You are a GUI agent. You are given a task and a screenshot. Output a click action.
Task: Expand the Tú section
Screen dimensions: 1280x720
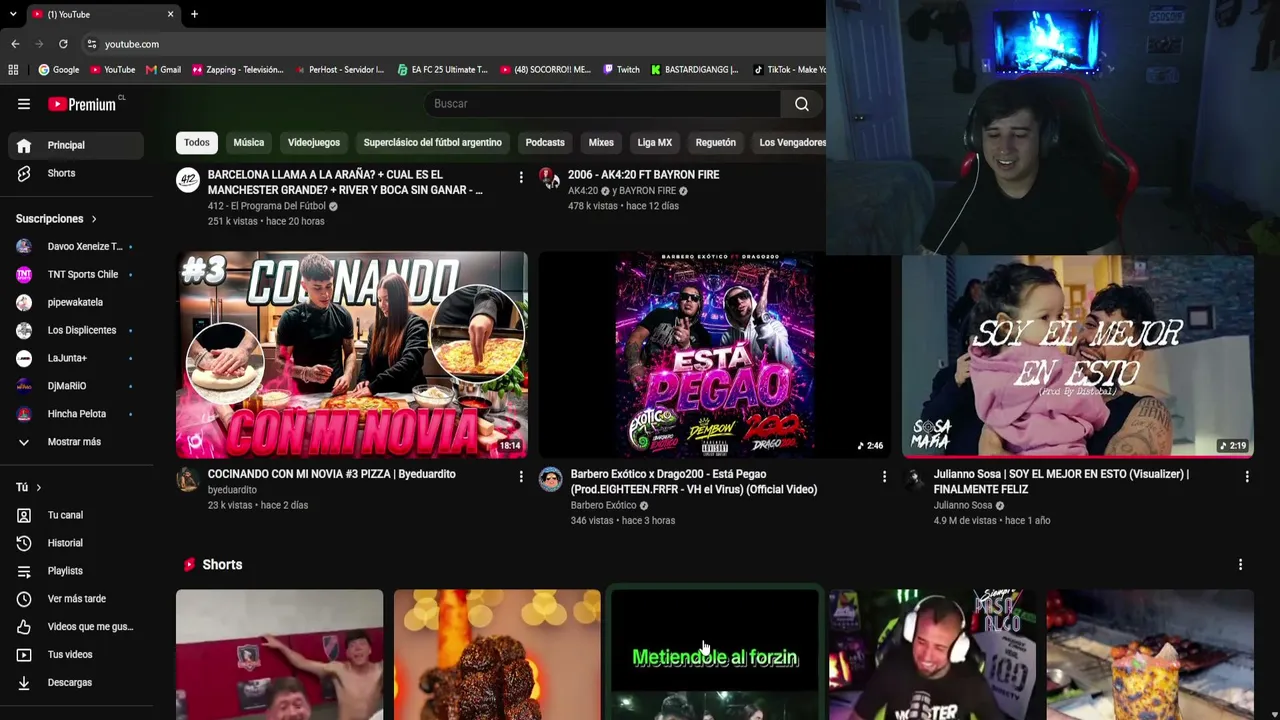coord(29,487)
